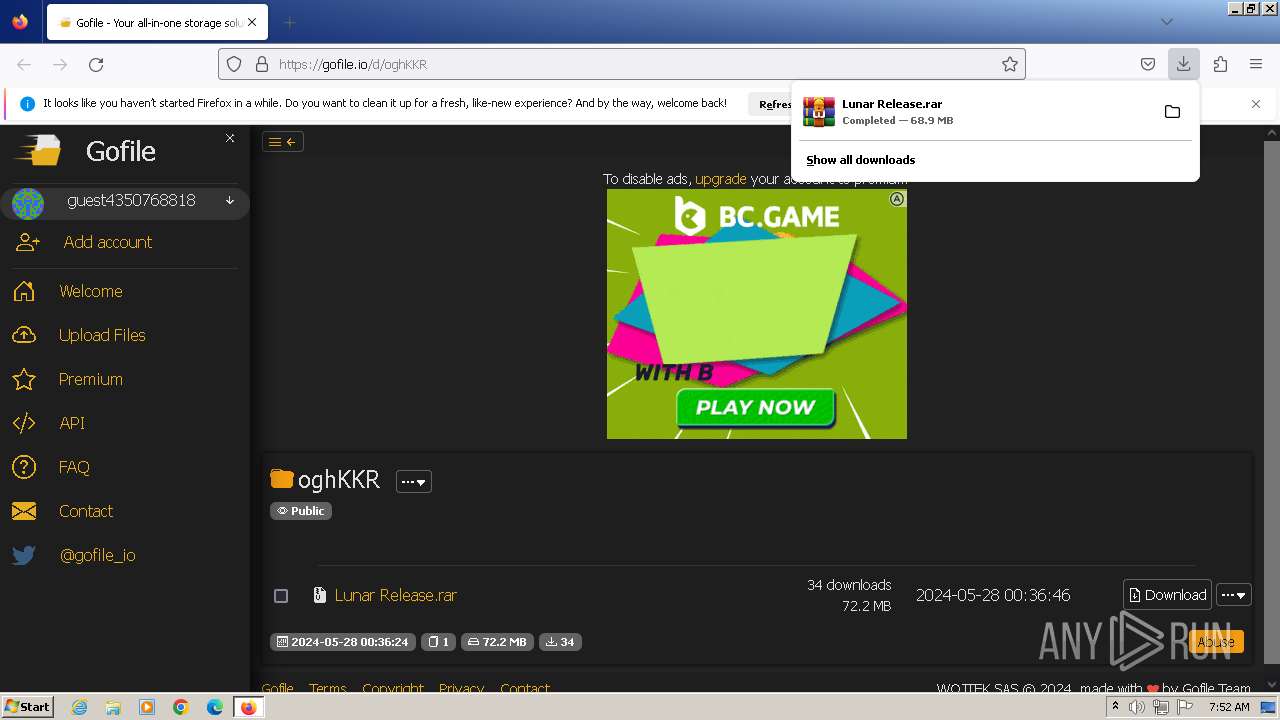Toggle the Firefox downloads toolbar icon
1280x720 pixels.
(1183, 64)
